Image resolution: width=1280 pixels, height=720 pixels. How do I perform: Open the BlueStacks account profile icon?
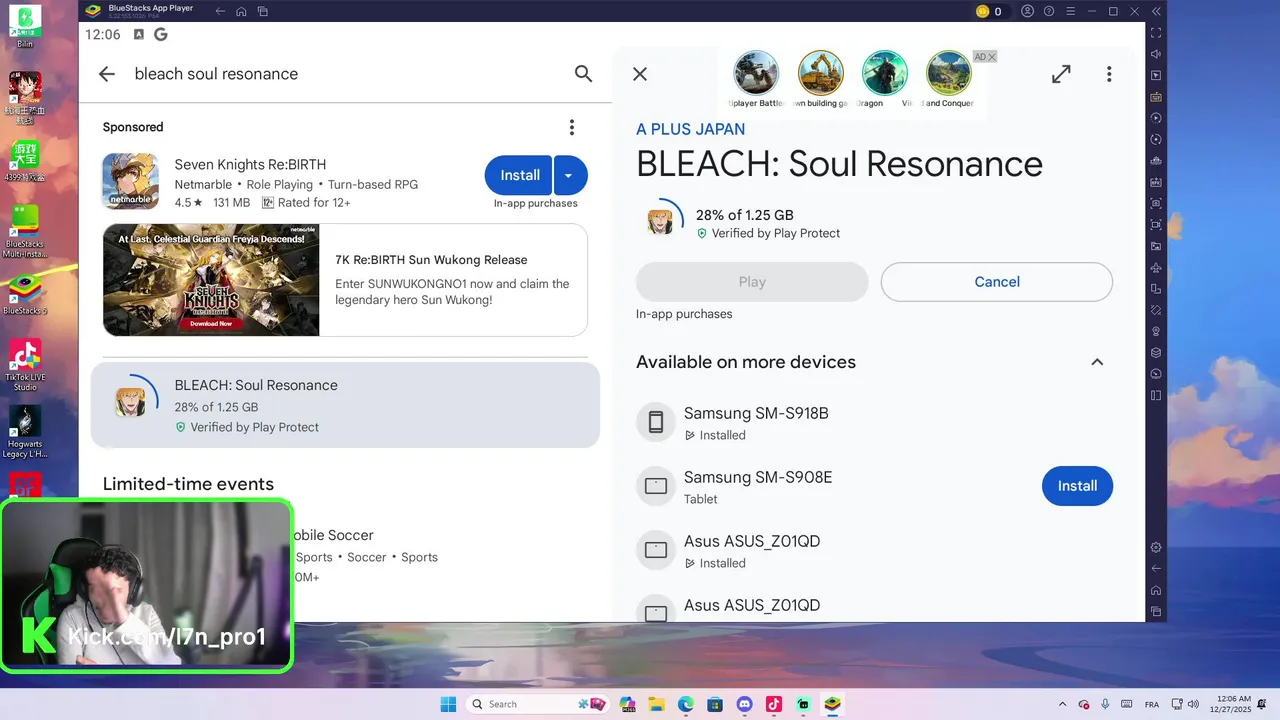[1028, 11]
